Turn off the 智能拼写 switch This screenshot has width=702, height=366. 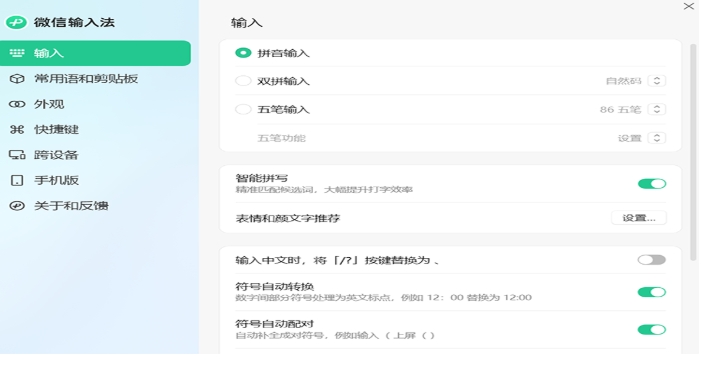tap(652, 183)
